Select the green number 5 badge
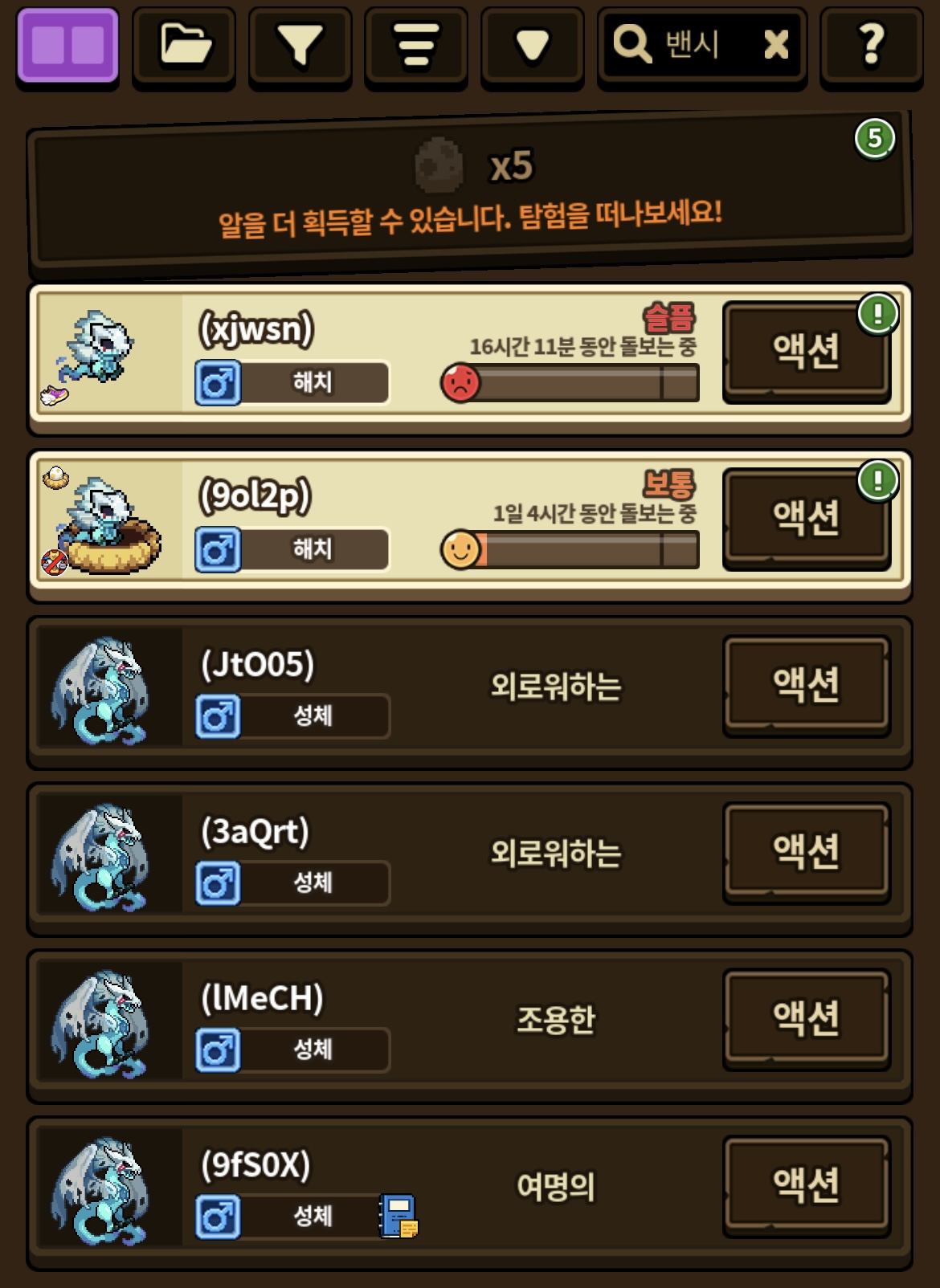This screenshot has width=940, height=1288. pyautogui.click(x=874, y=139)
